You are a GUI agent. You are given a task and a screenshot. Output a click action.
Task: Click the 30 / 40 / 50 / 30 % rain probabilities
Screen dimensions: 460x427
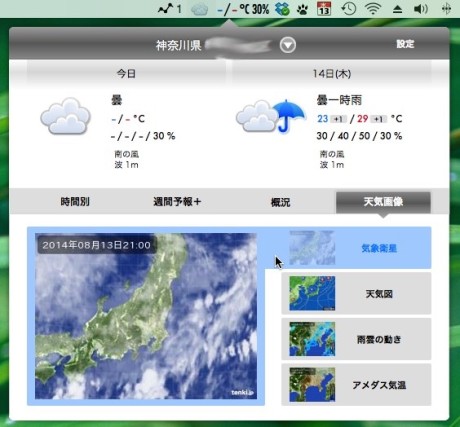[359, 136]
